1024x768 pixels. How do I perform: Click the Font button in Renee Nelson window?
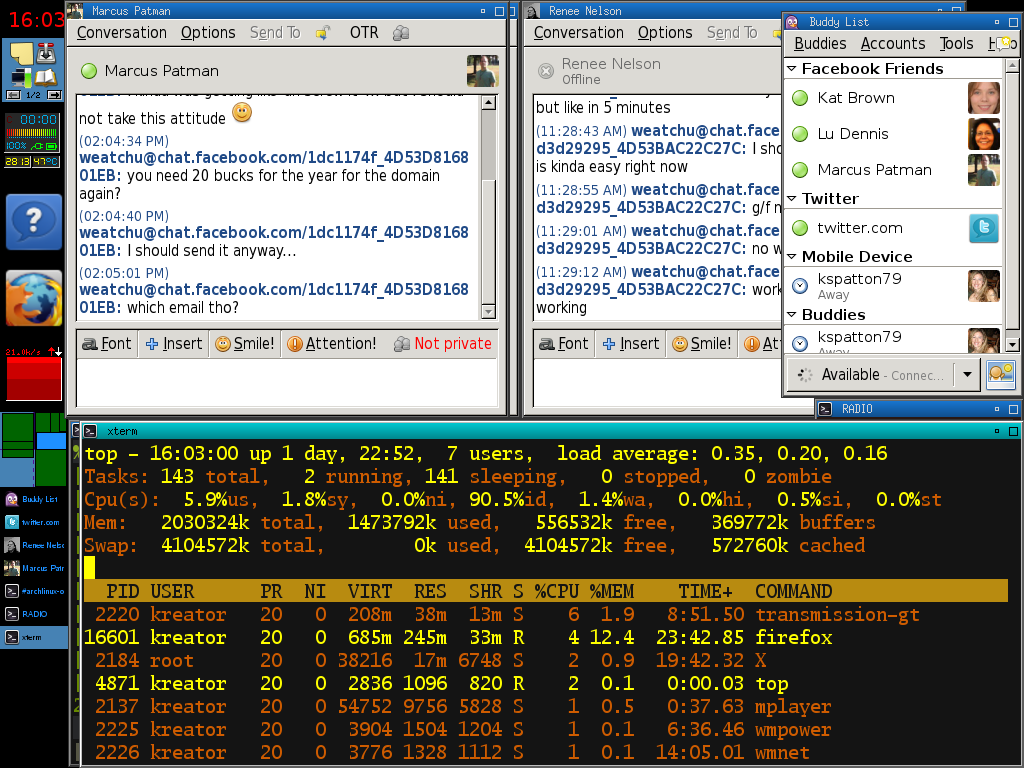[x=564, y=344]
